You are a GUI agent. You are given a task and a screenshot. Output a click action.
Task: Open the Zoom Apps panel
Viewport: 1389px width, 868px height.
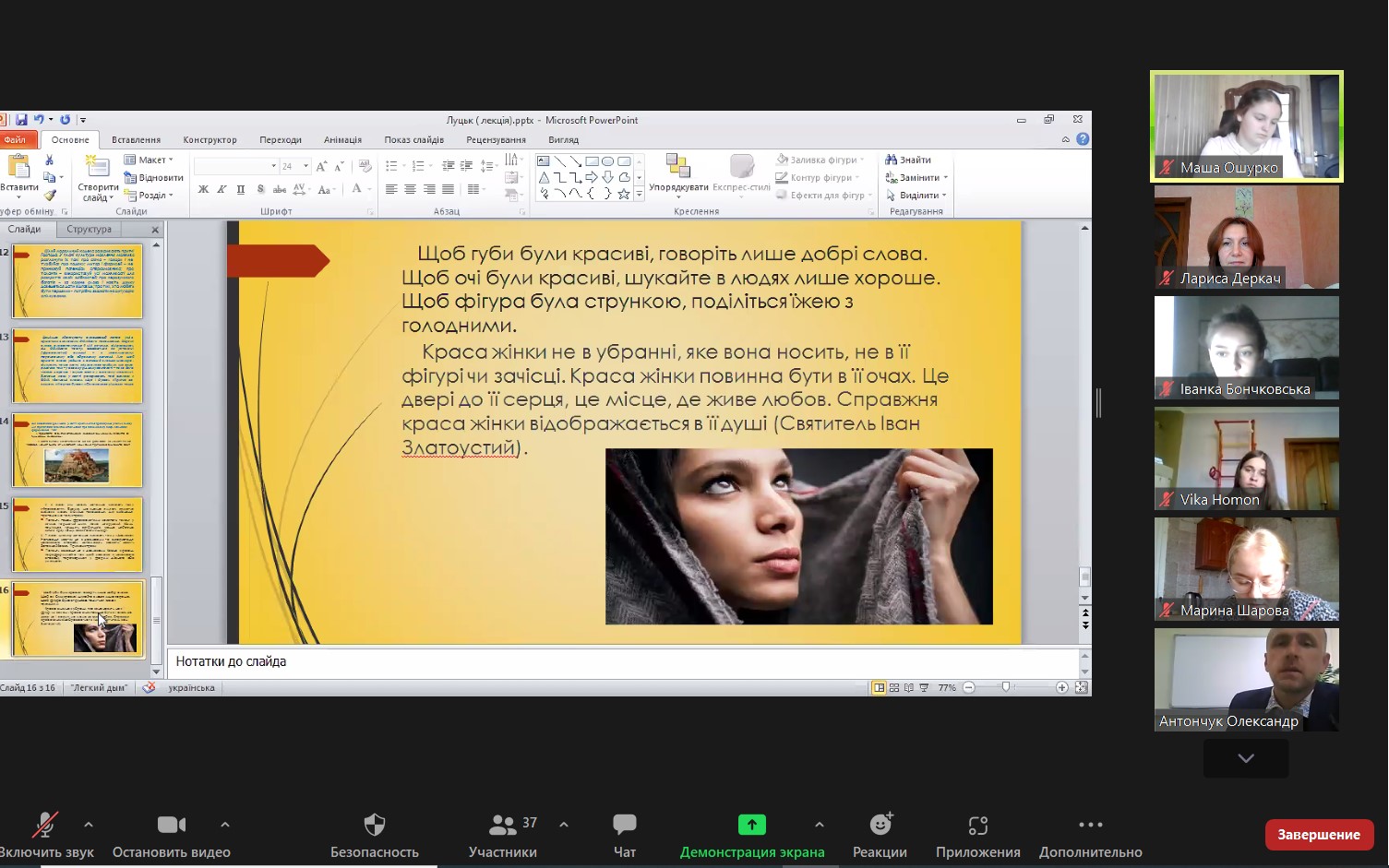(977, 835)
